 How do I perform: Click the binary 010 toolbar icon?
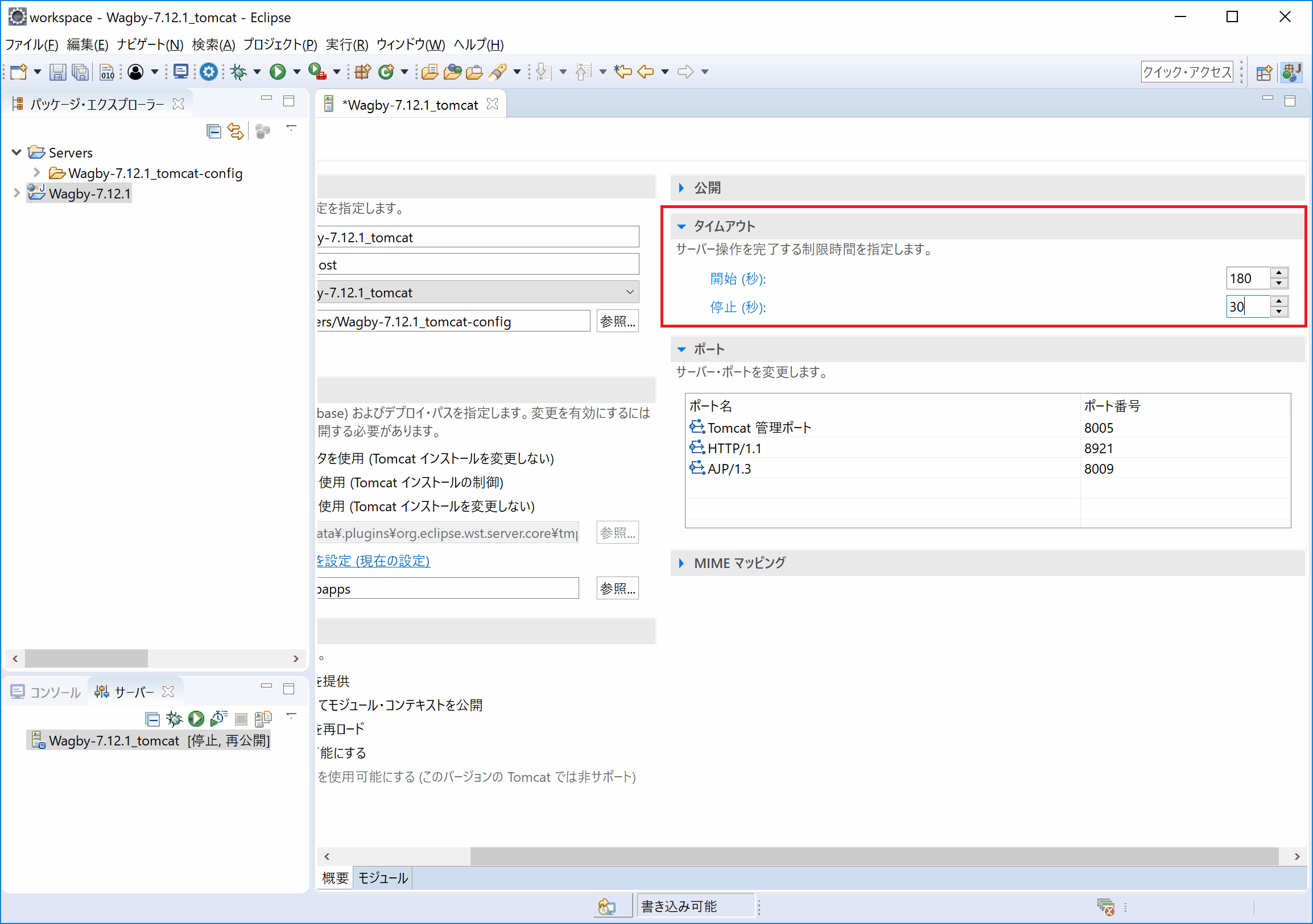tap(107, 72)
